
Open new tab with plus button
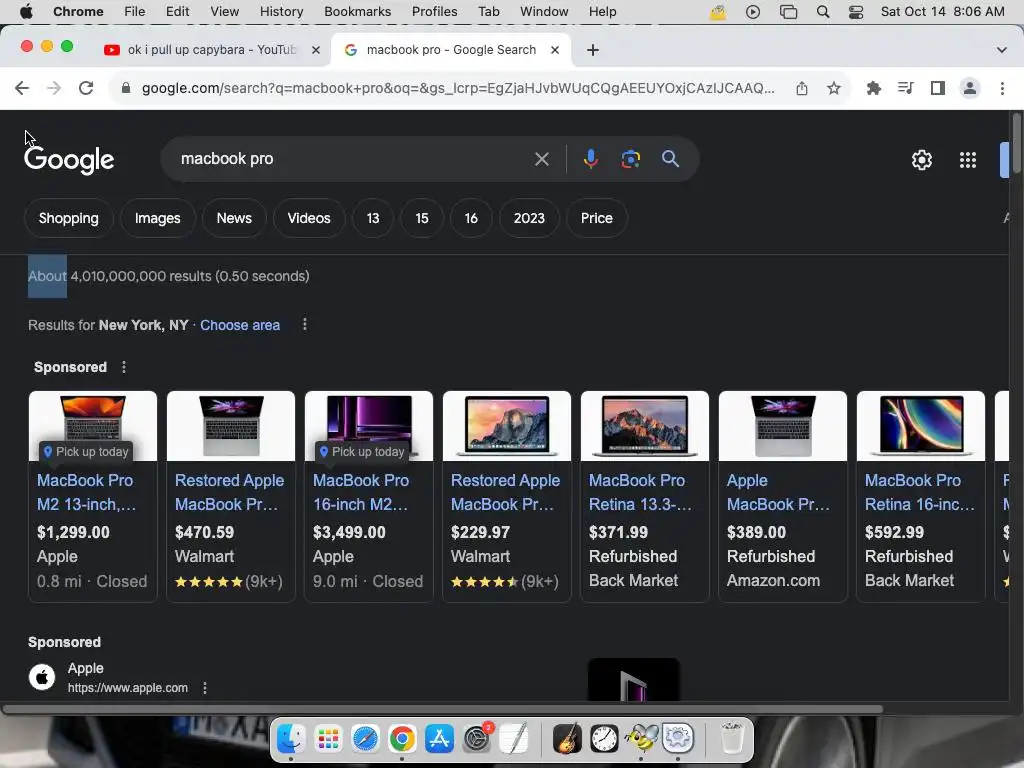(x=592, y=50)
